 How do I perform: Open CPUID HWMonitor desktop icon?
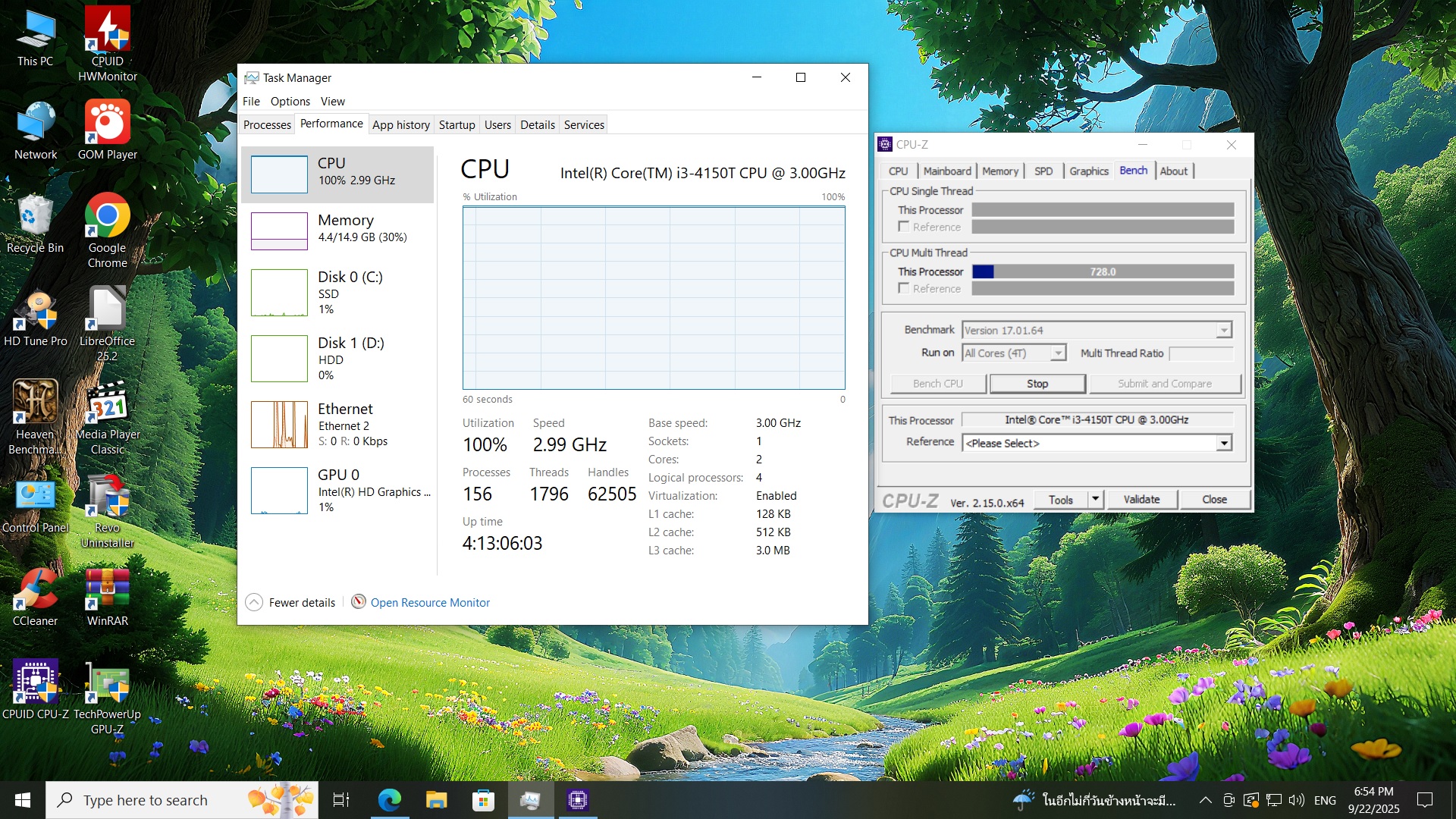click(107, 32)
